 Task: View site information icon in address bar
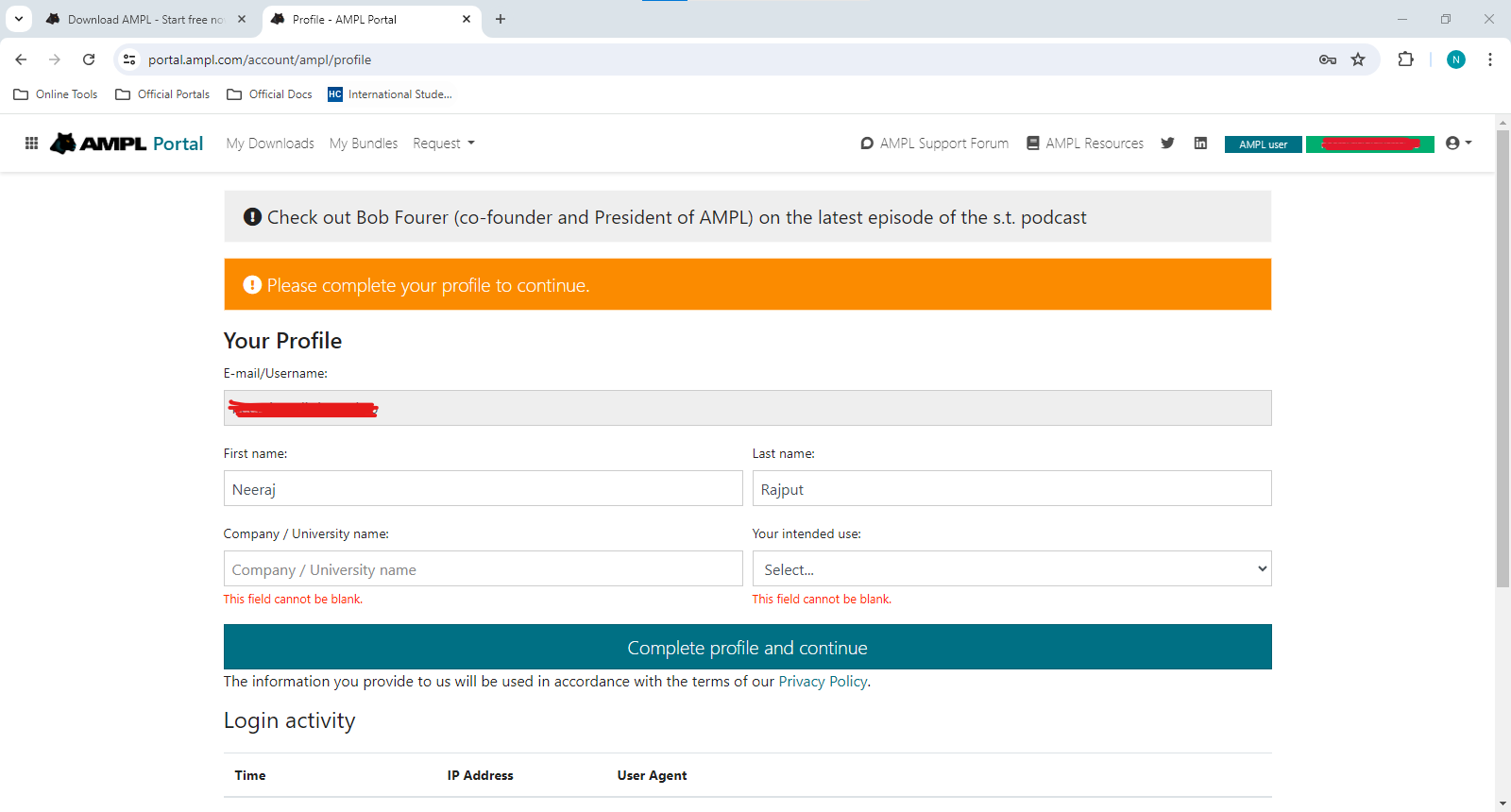pos(130,59)
